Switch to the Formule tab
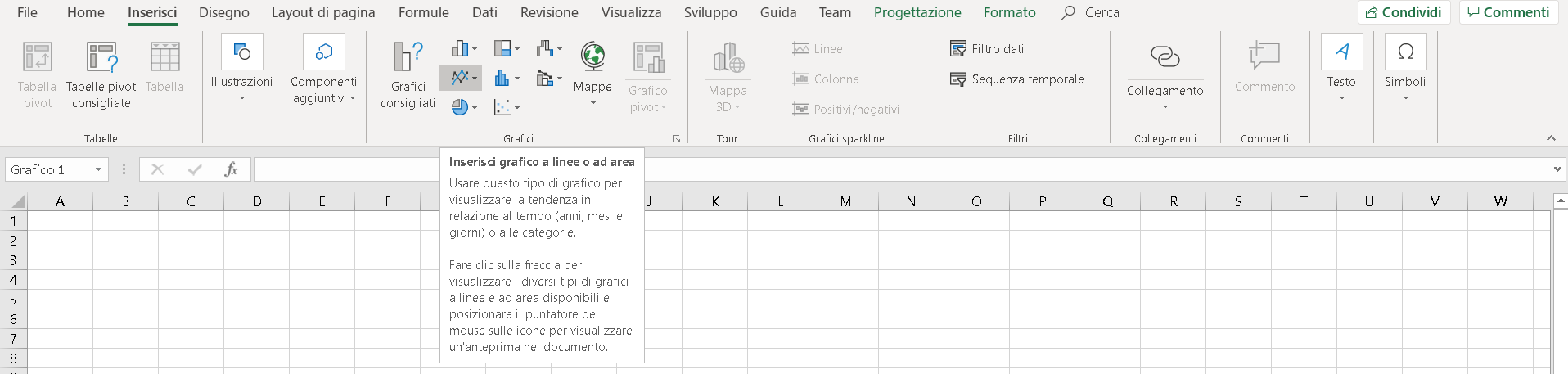The width and height of the screenshot is (1568, 374). [x=423, y=12]
